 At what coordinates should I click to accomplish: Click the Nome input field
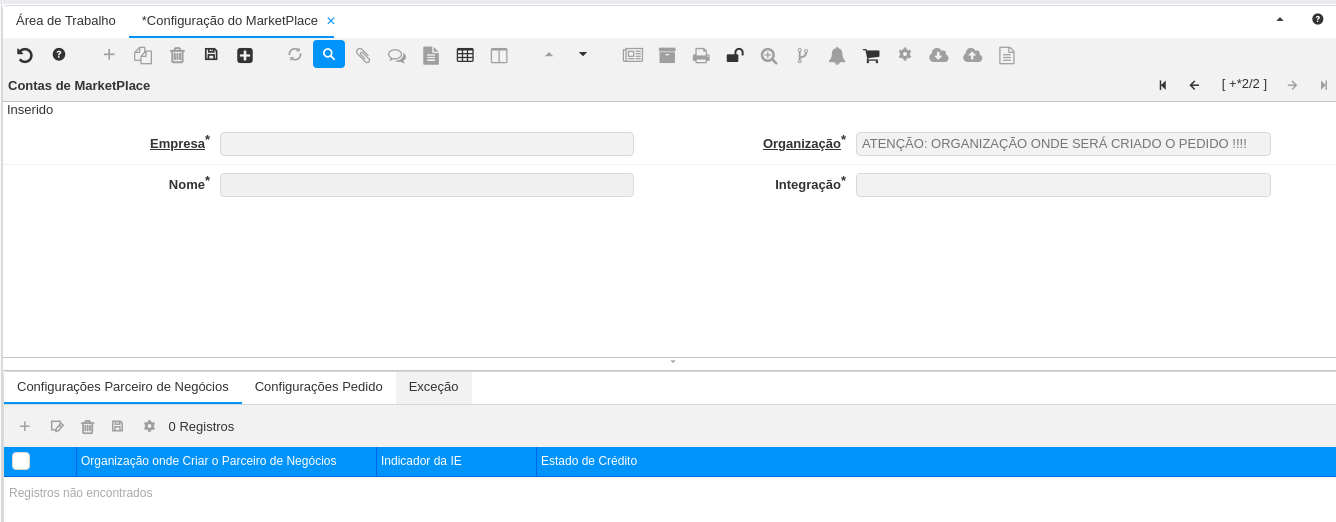[x=426, y=185]
